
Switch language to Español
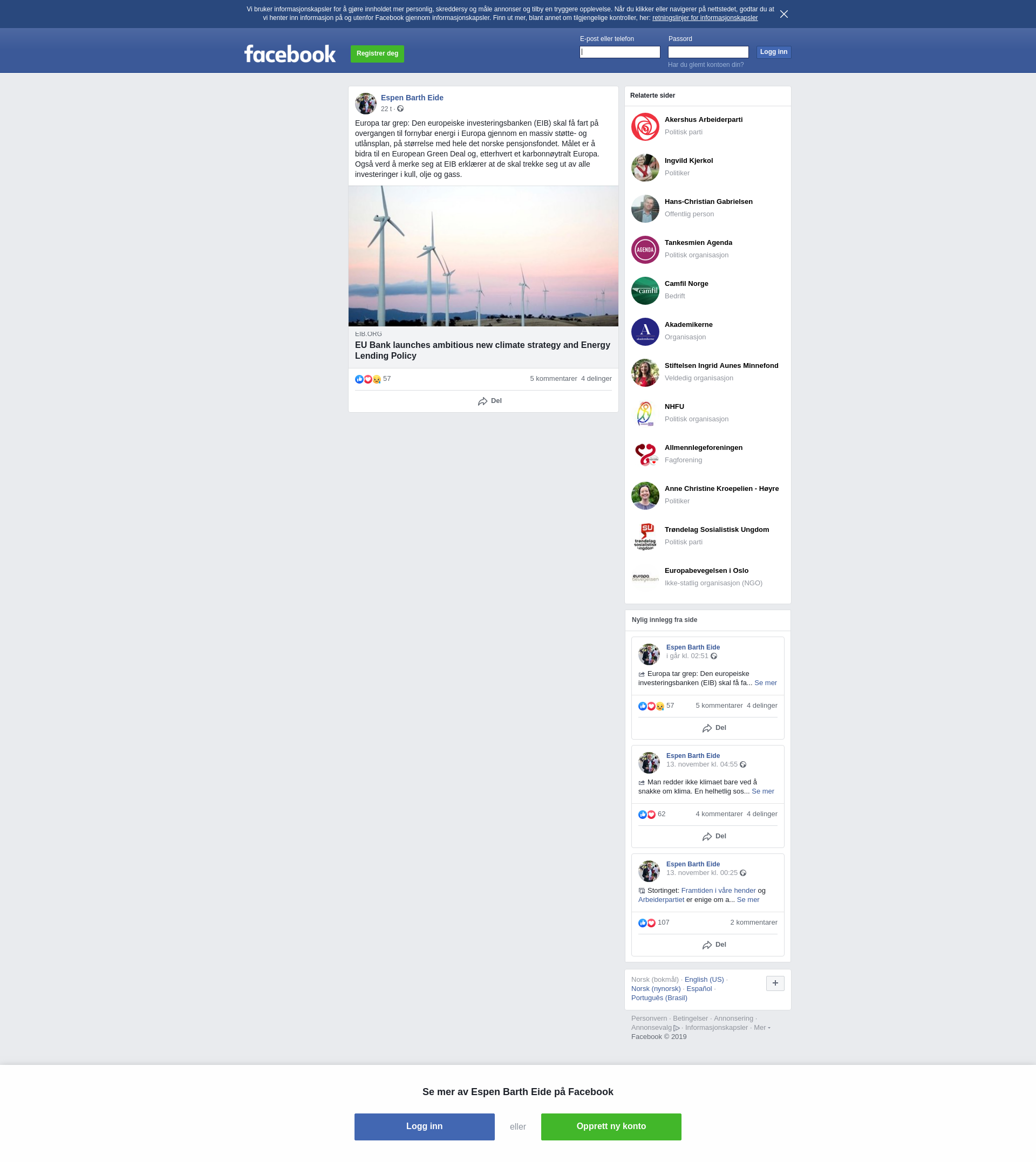[699, 988]
